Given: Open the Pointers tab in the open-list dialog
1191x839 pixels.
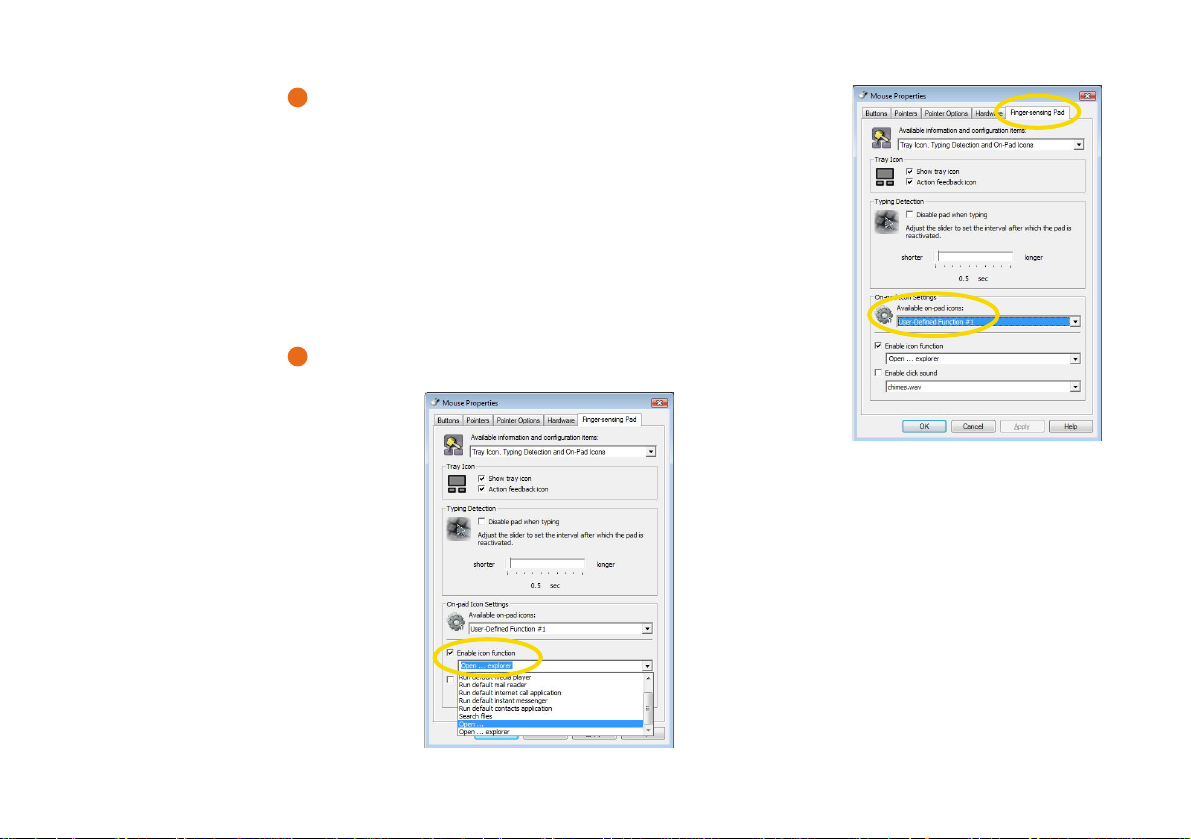Looking at the screenshot, I should pos(478,420).
